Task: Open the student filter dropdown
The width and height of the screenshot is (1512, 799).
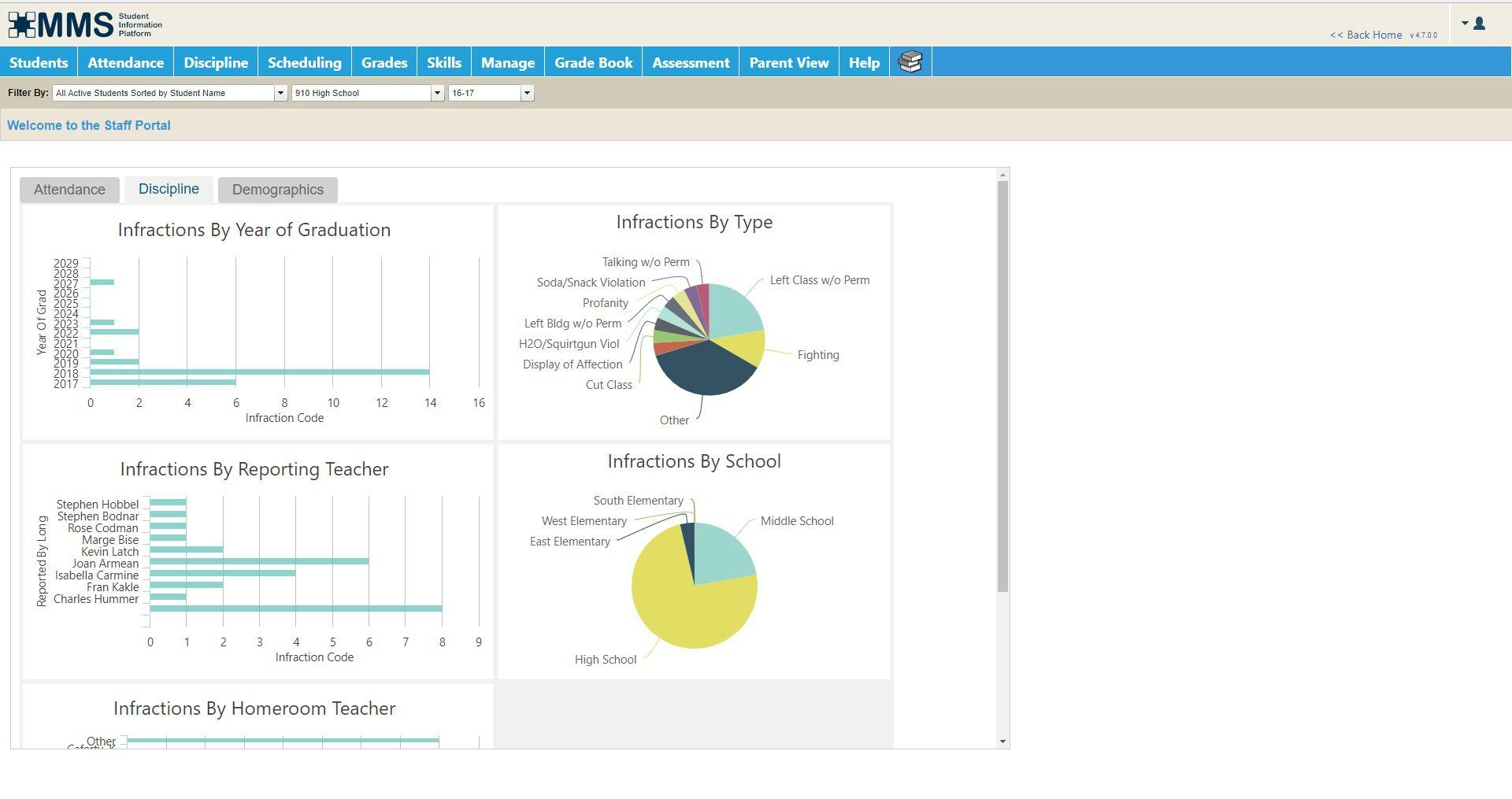Action: [280, 93]
